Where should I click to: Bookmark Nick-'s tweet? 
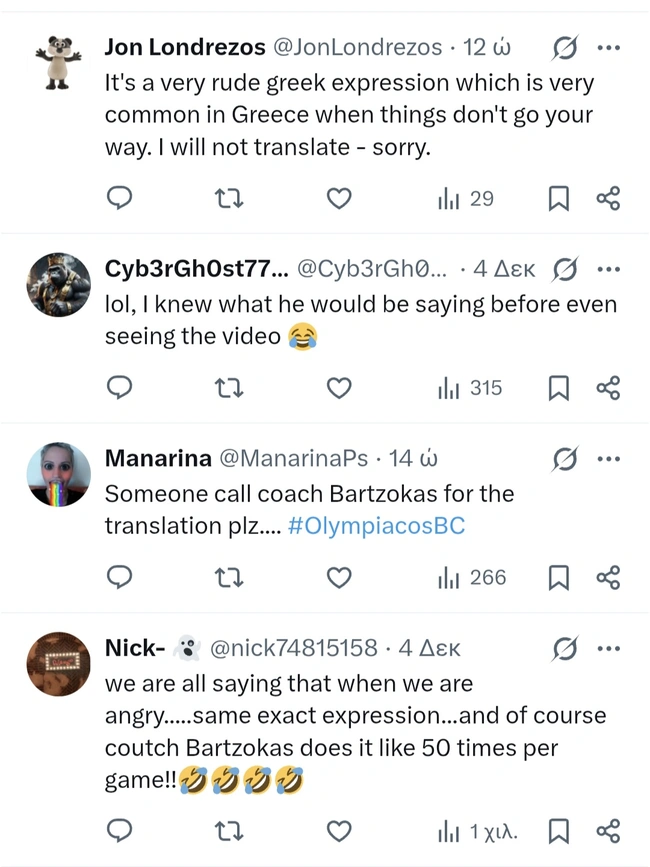point(559,831)
